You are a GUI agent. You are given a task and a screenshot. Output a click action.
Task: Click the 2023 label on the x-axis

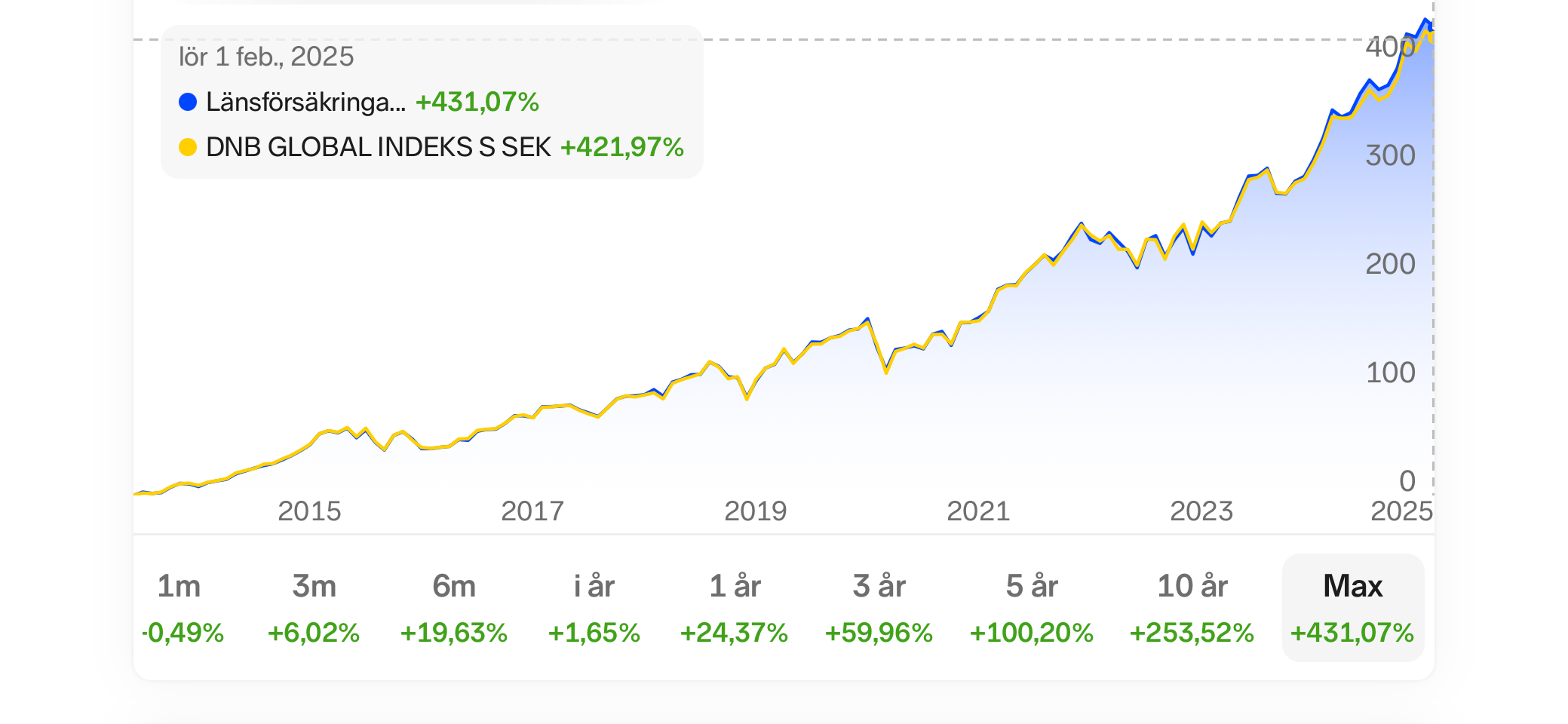click(x=1201, y=511)
